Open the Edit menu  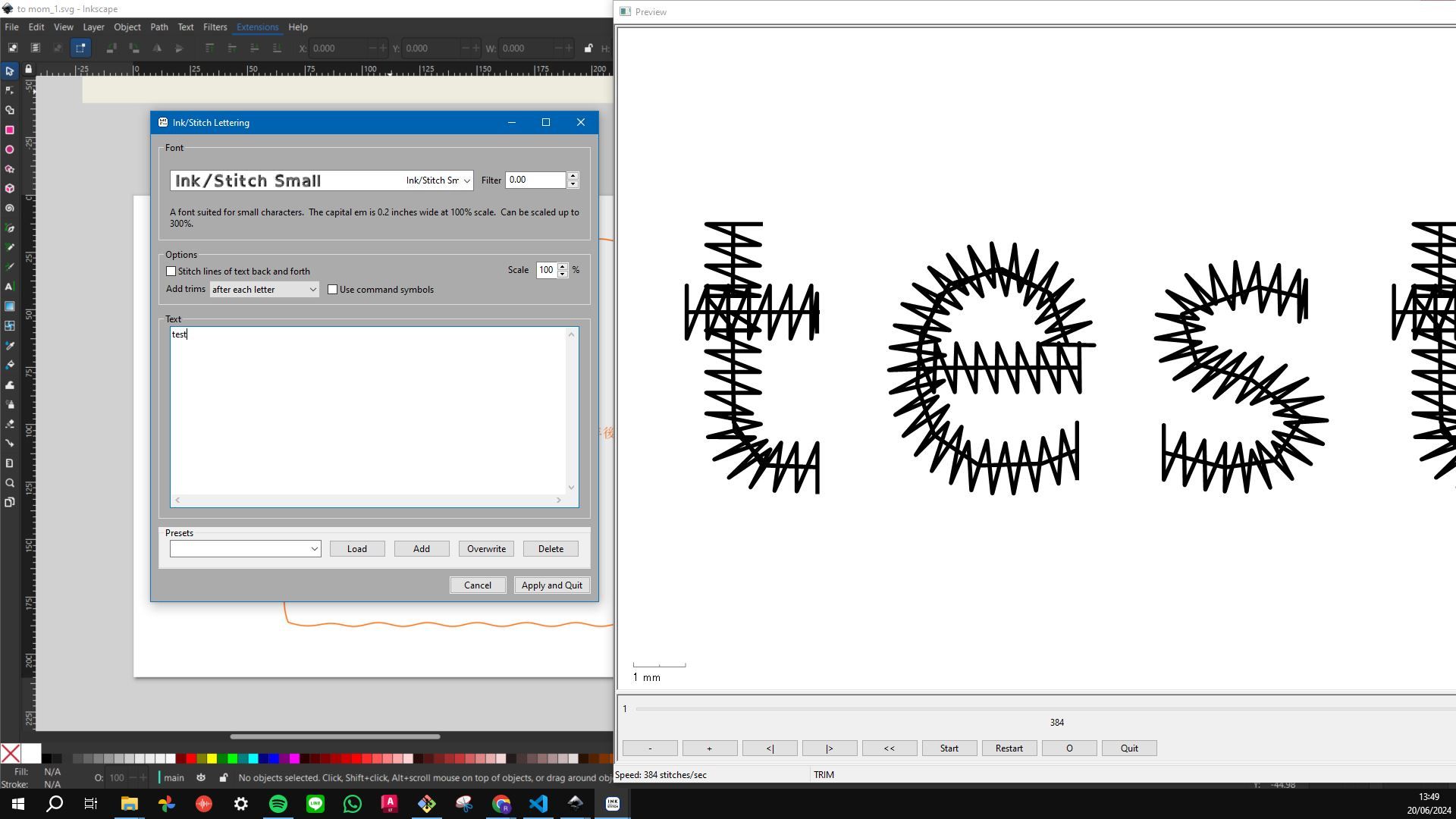(x=36, y=27)
